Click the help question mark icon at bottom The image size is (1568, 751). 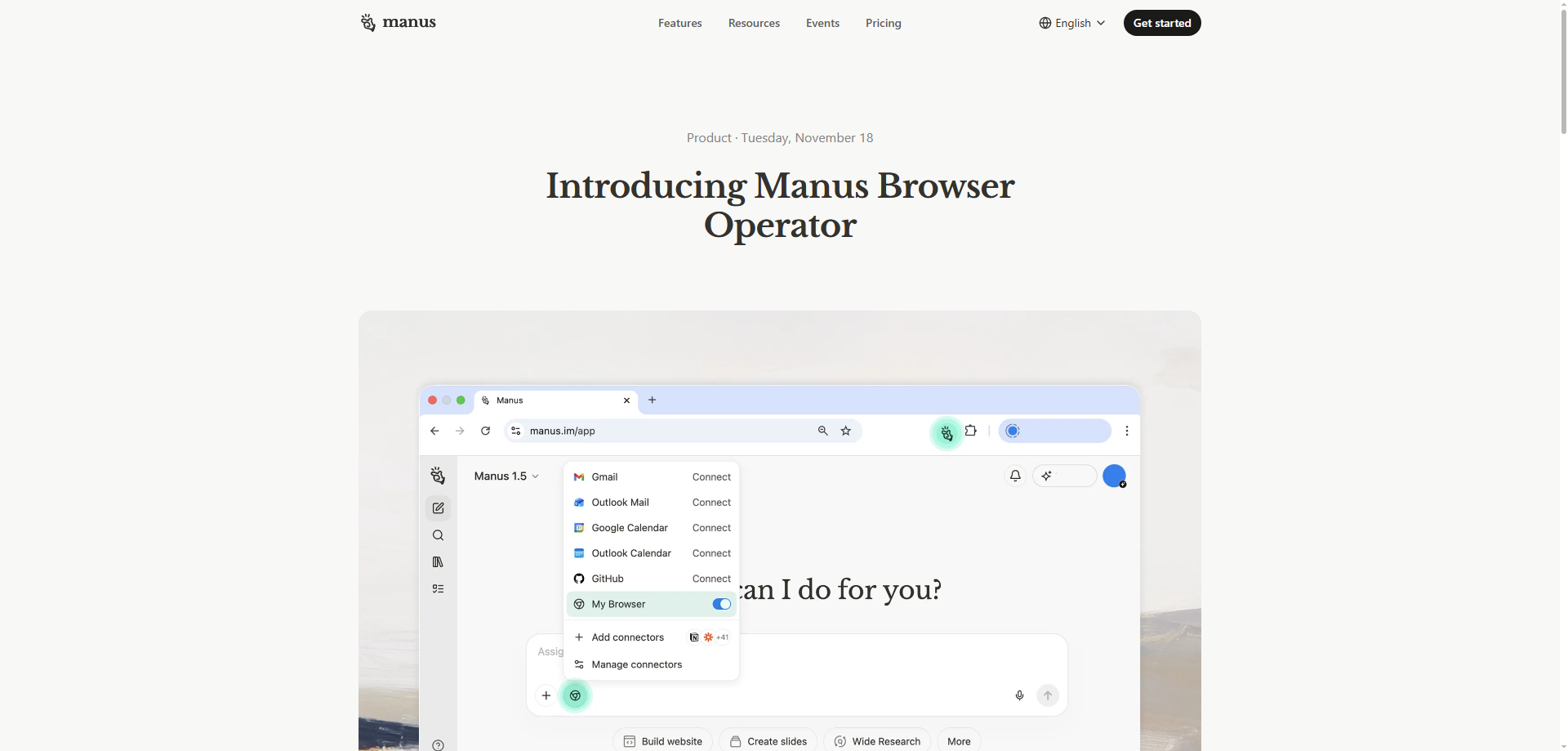pos(439,744)
